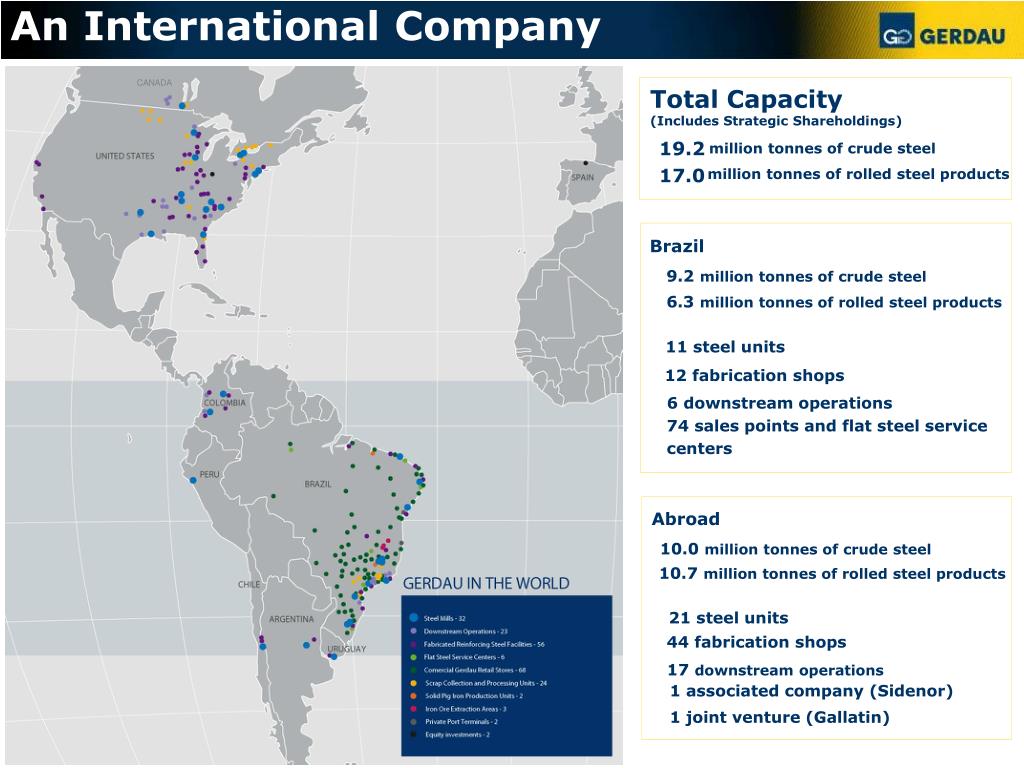Click '10.7 million tonnes of rolled steel products'
The width and height of the screenshot is (1024, 768).
click(x=833, y=573)
